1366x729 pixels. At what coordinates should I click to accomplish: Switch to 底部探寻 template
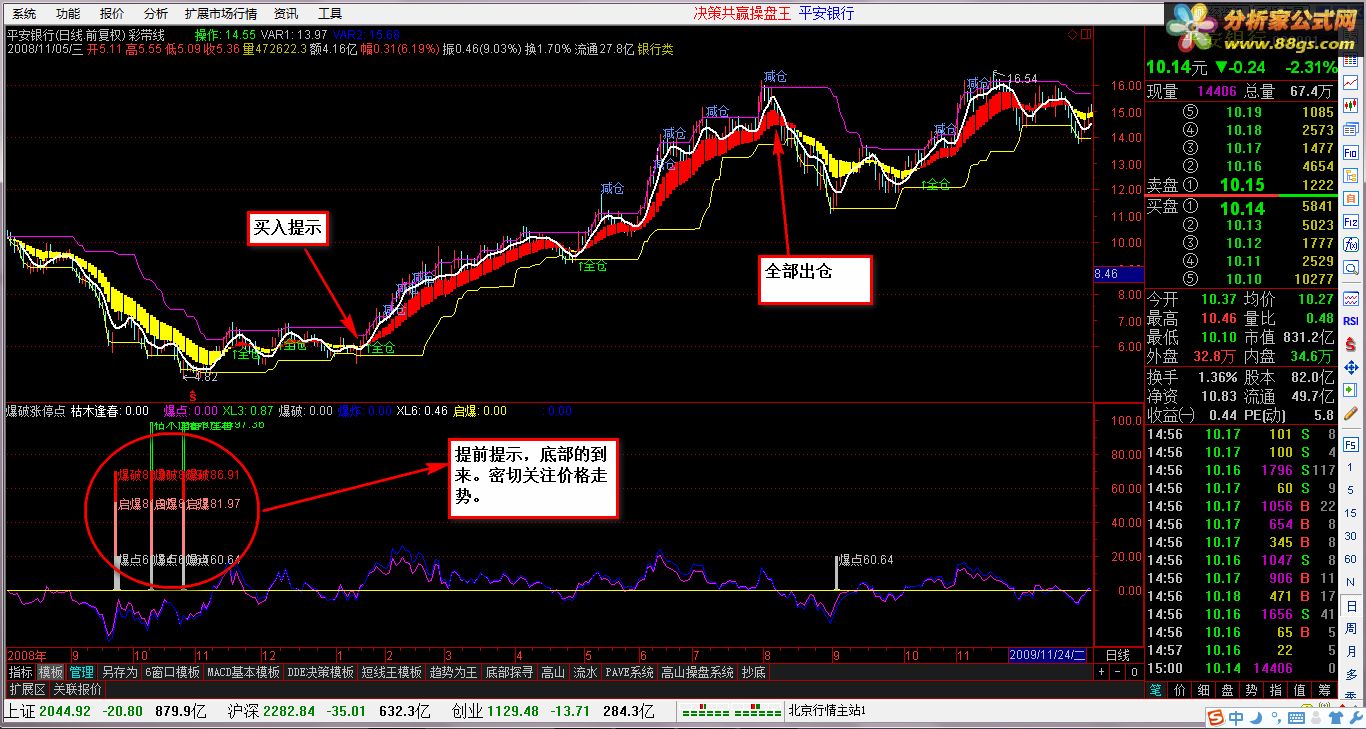(509, 672)
